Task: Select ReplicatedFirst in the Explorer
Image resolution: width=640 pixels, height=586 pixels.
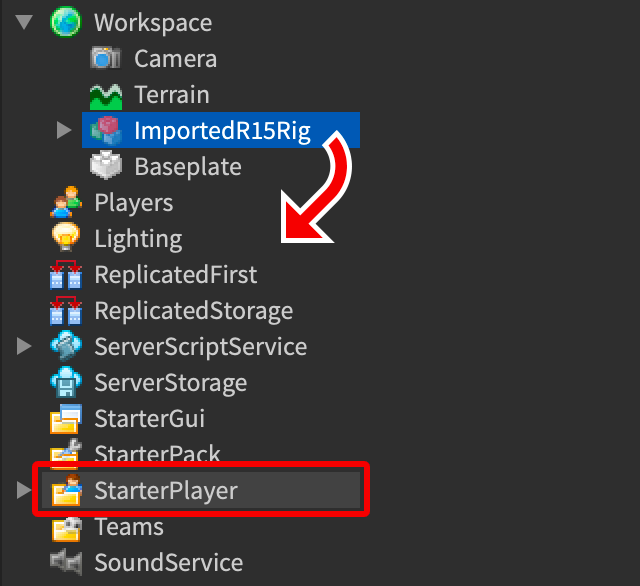Action: [175, 275]
